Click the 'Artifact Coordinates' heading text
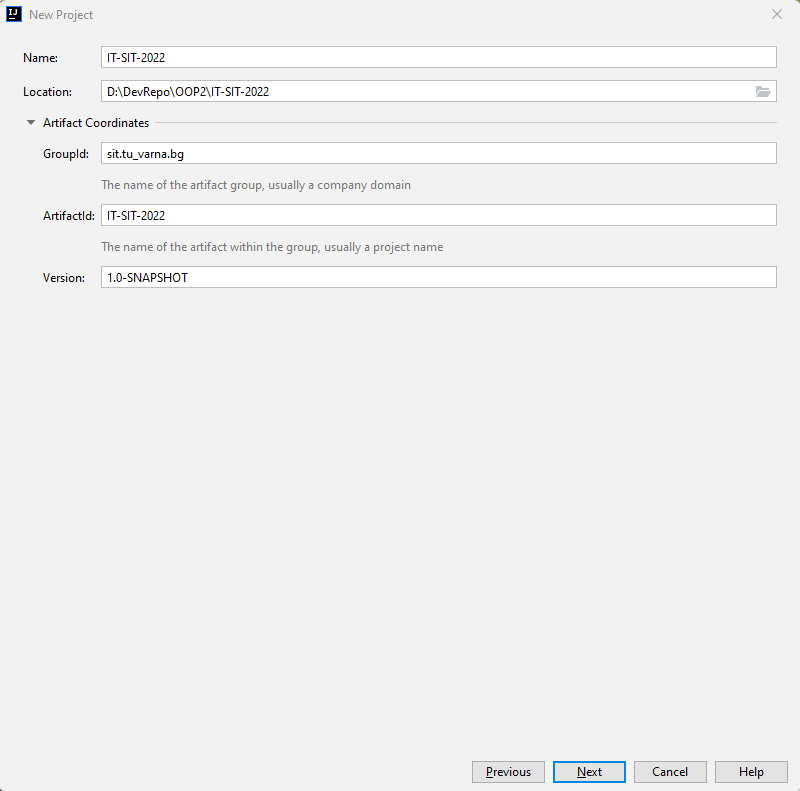This screenshot has height=791, width=800. [96, 123]
